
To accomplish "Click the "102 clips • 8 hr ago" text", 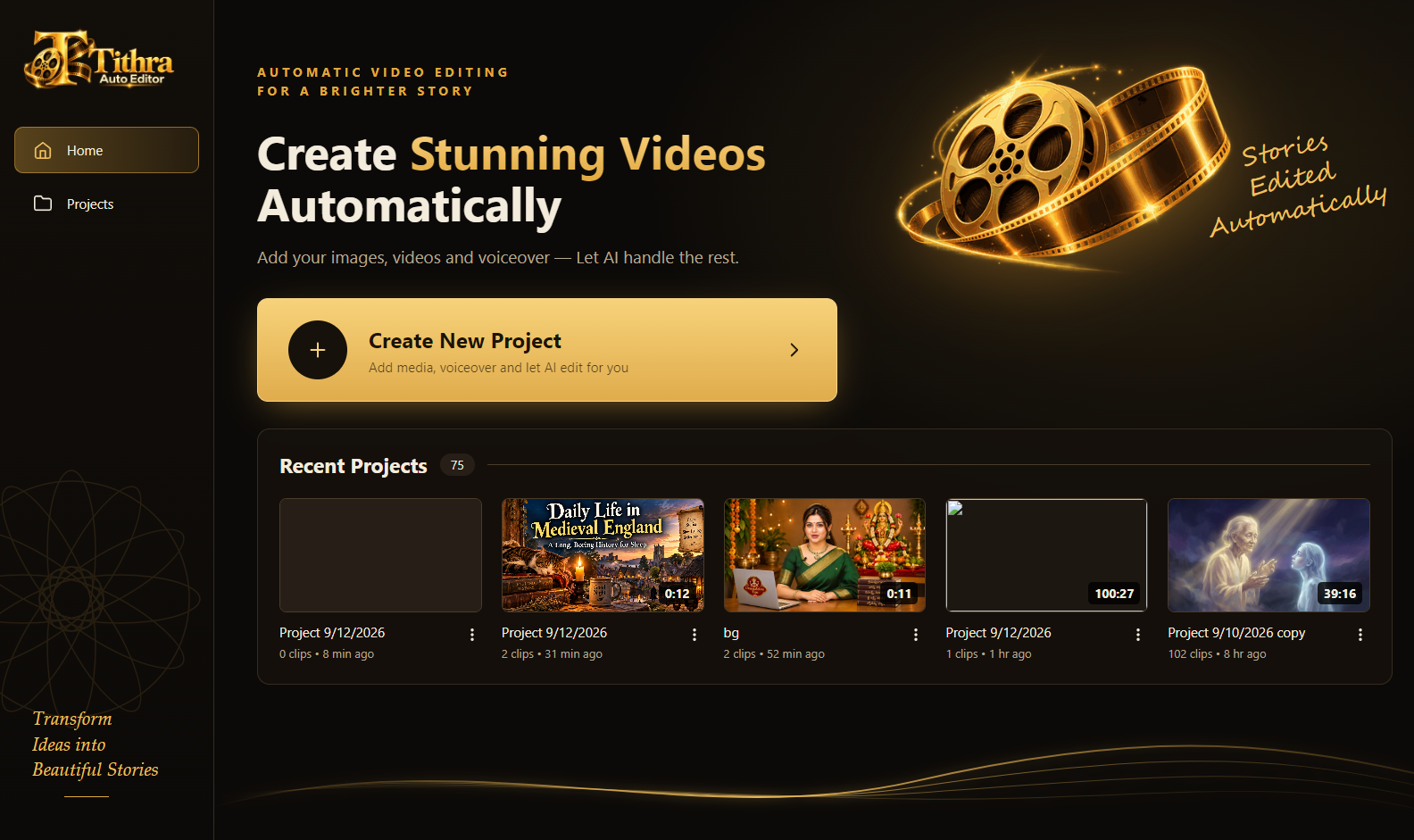I will [x=1217, y=654].
